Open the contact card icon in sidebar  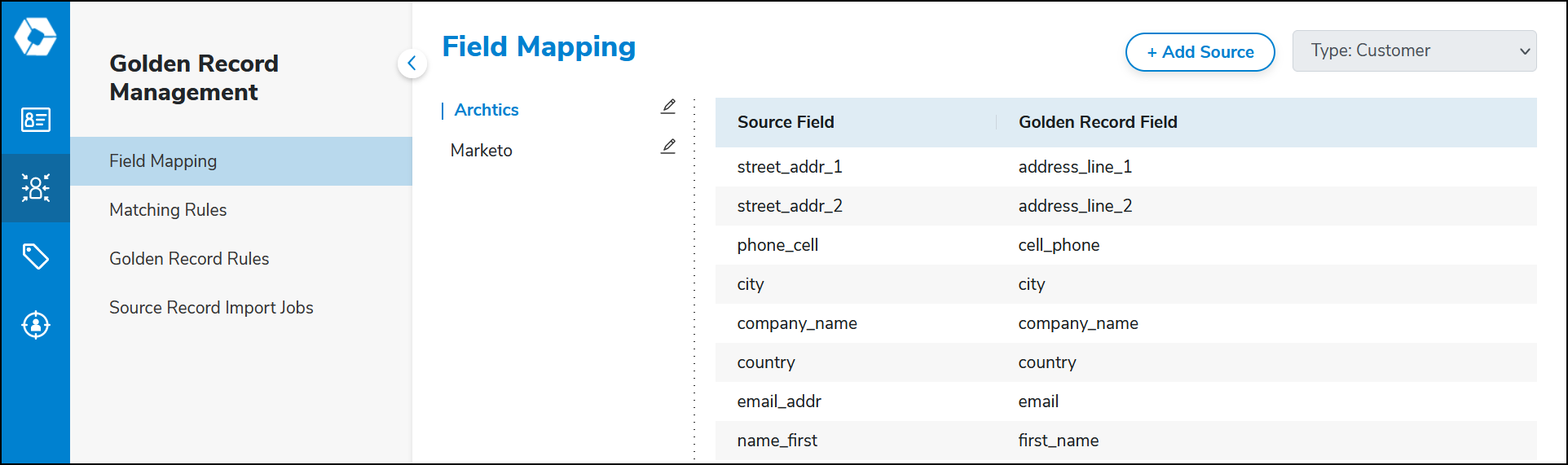35,120
